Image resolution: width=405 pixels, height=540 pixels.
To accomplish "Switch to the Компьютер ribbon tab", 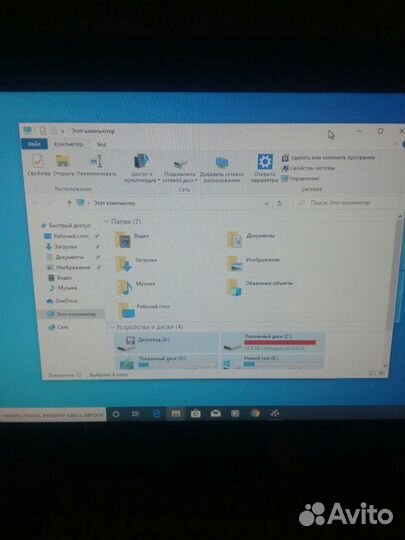I will [x=69, y=144].
